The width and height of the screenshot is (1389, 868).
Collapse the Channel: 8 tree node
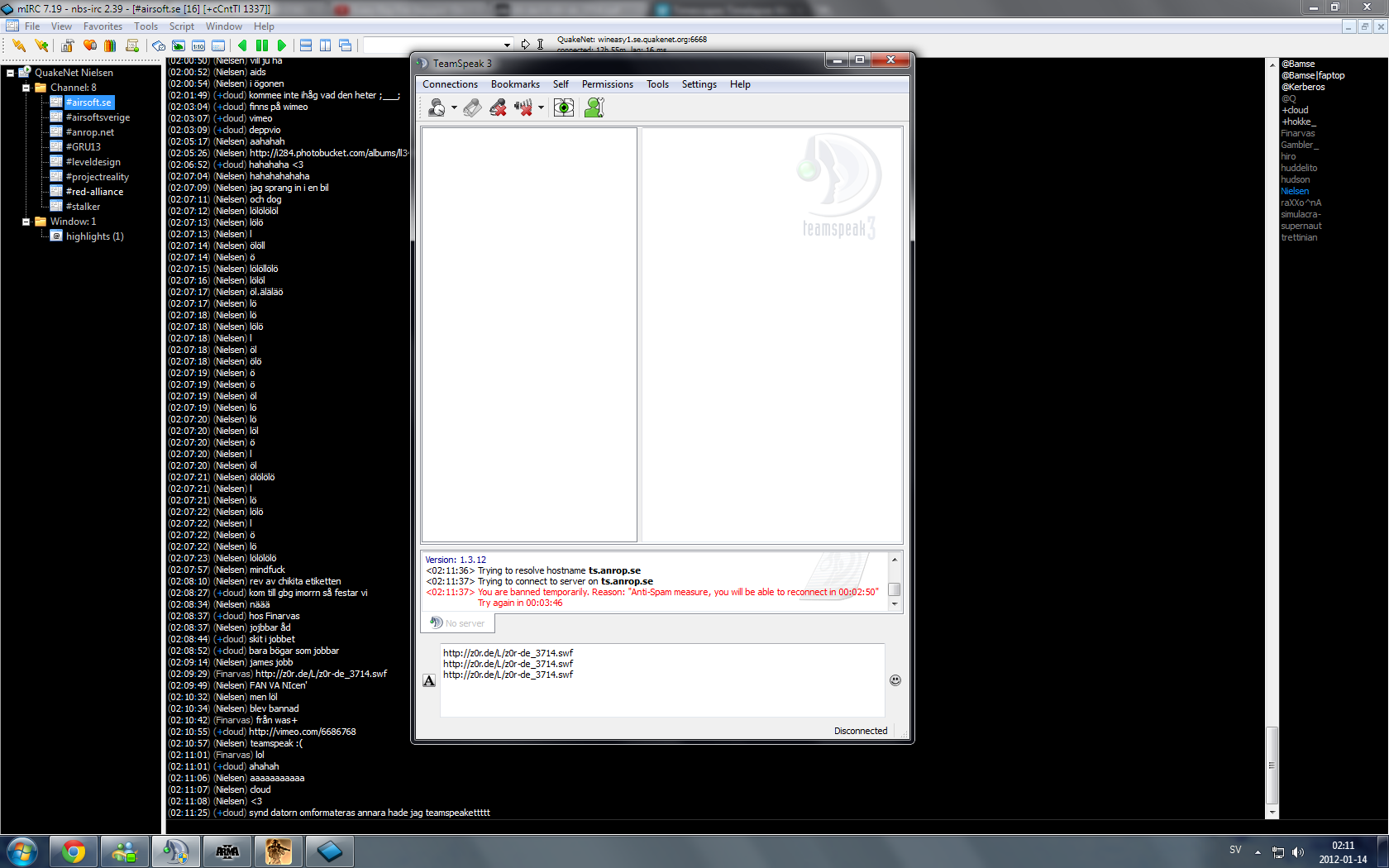coord(26,88)
